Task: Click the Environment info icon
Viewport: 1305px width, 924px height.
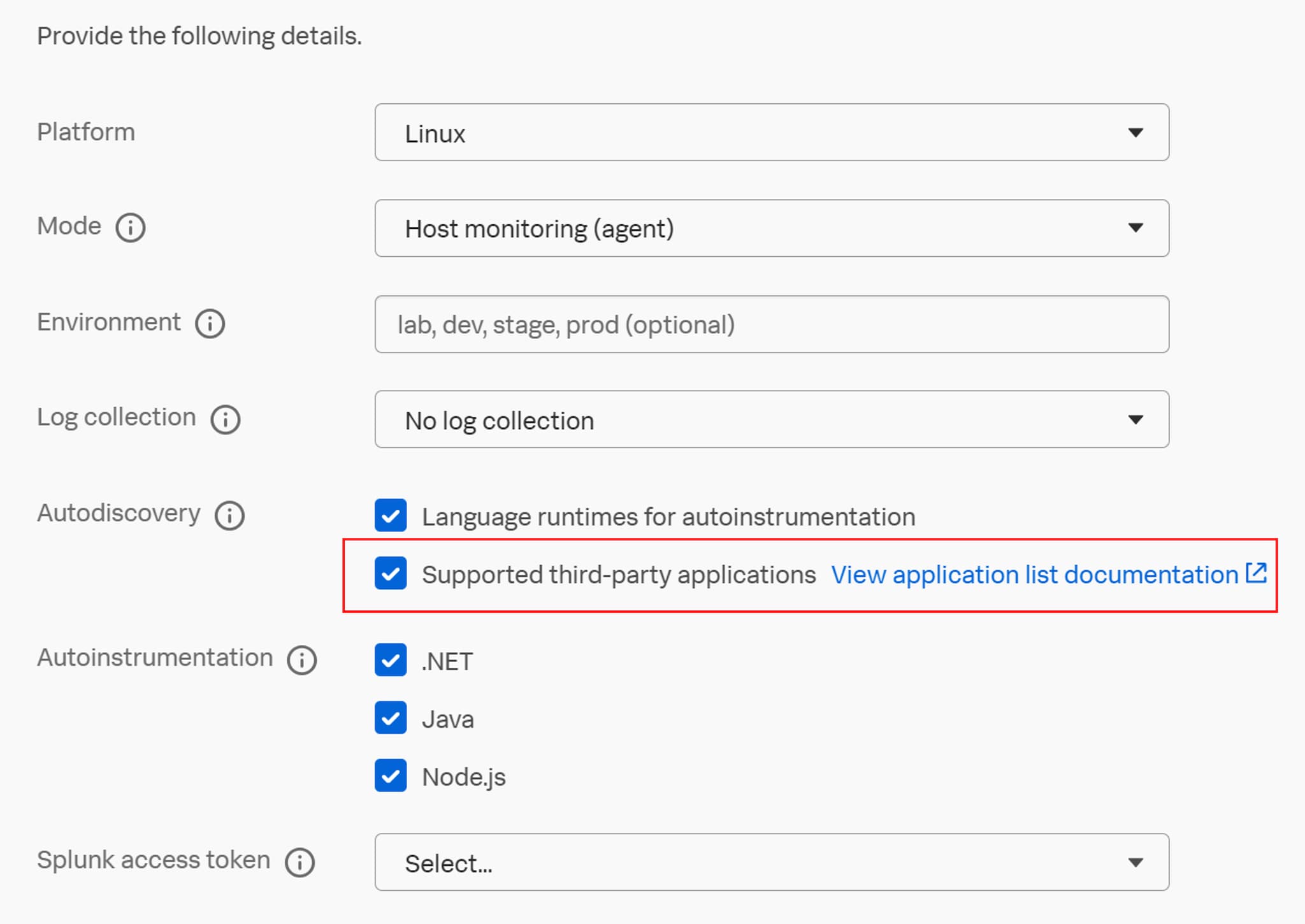Action: click(x=210, y=323)
